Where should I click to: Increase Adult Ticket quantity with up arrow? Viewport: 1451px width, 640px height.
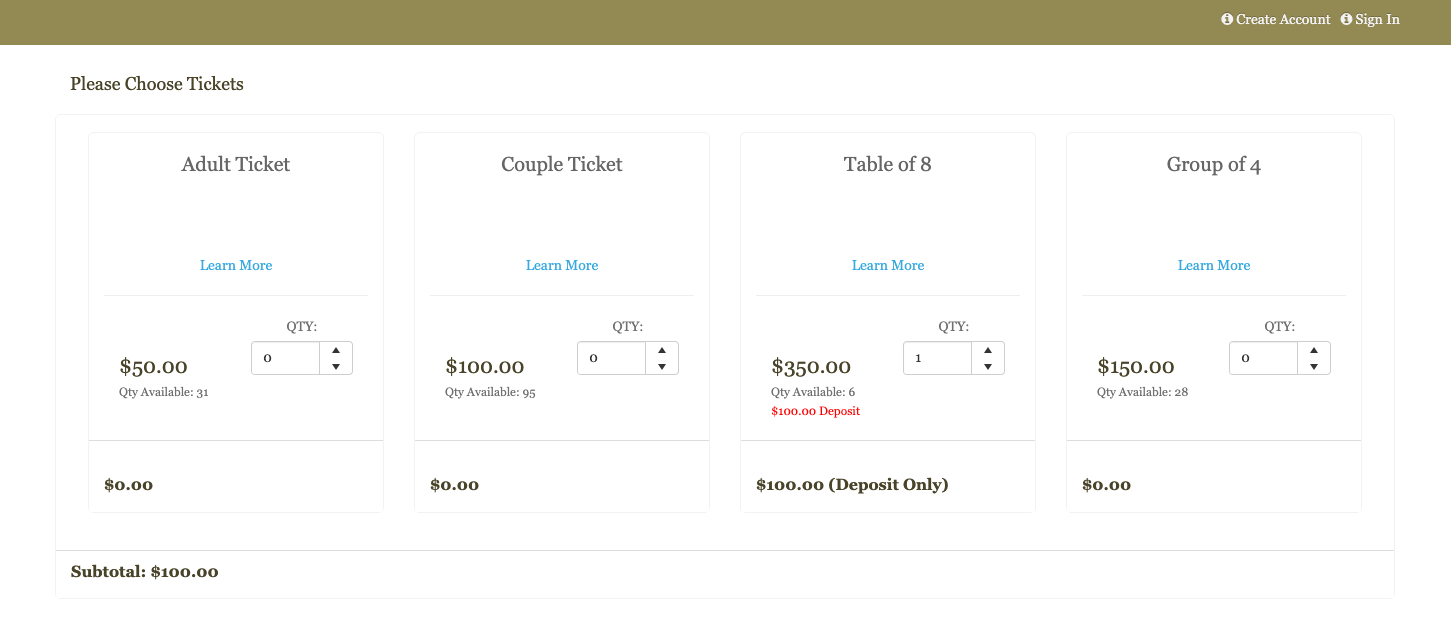point(336,351)
